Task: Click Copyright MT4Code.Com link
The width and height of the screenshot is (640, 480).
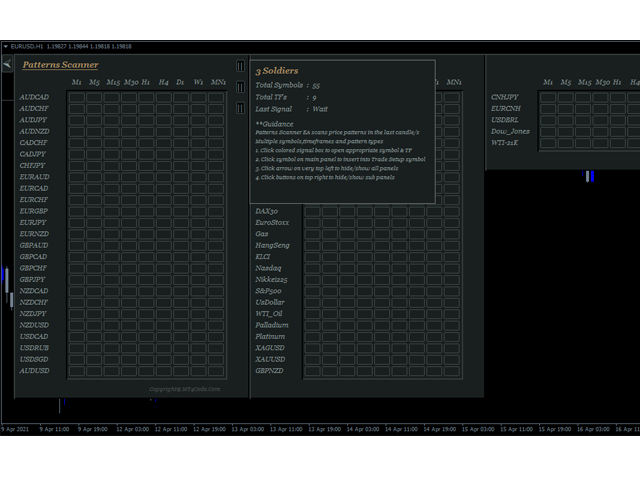Action: [184, 389]
